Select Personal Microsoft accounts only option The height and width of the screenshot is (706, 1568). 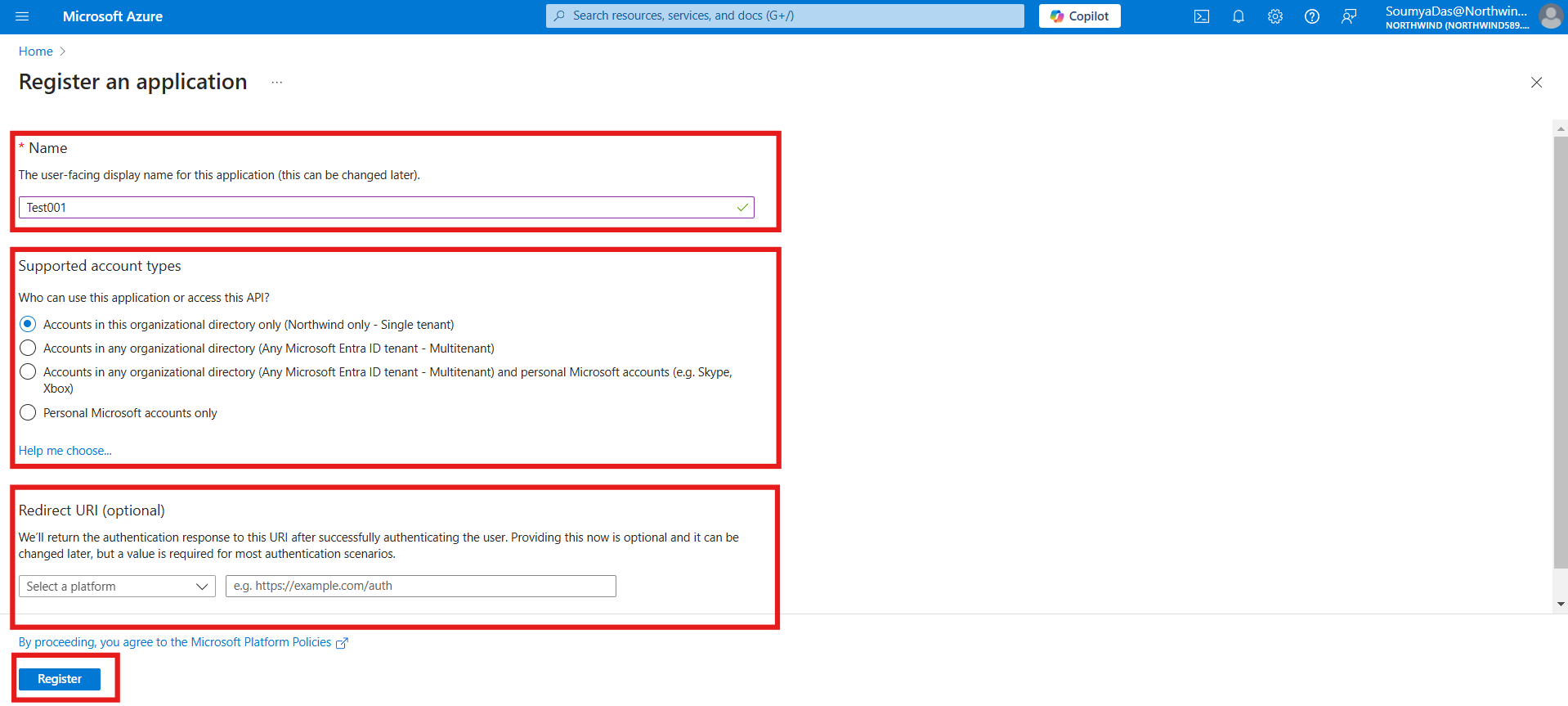28,412
